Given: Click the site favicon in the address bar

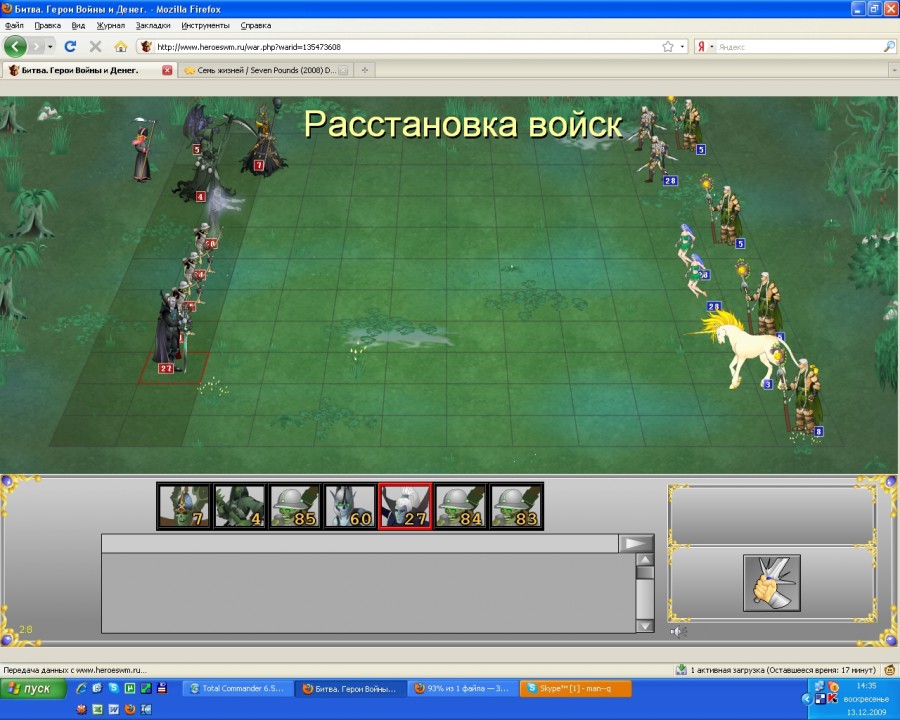Looking at the screenshot, I should coord(146,47).
